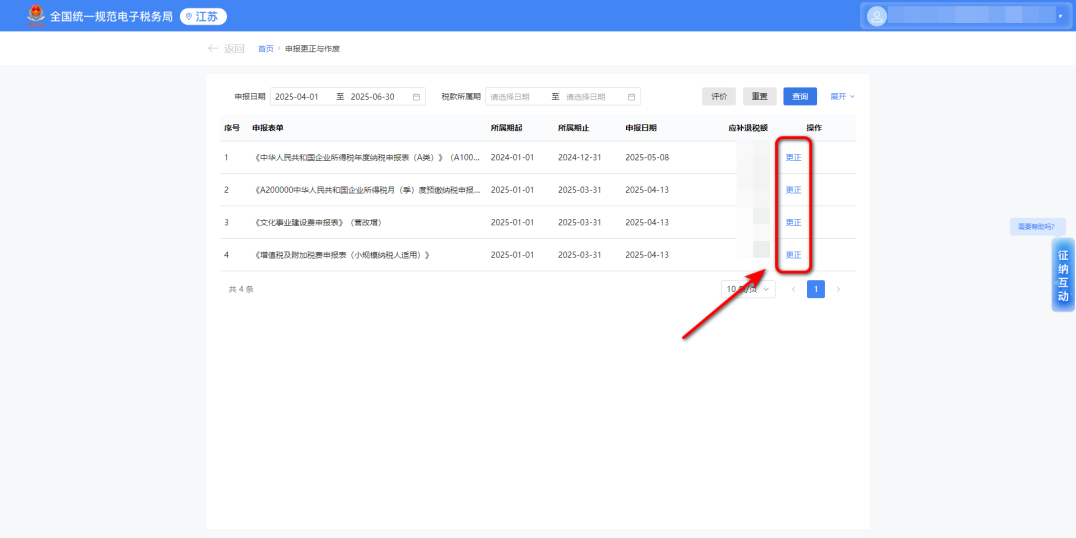This screenshot has width=1076, height=538.
Task: Click the 税款所属期 start date field
Action: [516, 97]
